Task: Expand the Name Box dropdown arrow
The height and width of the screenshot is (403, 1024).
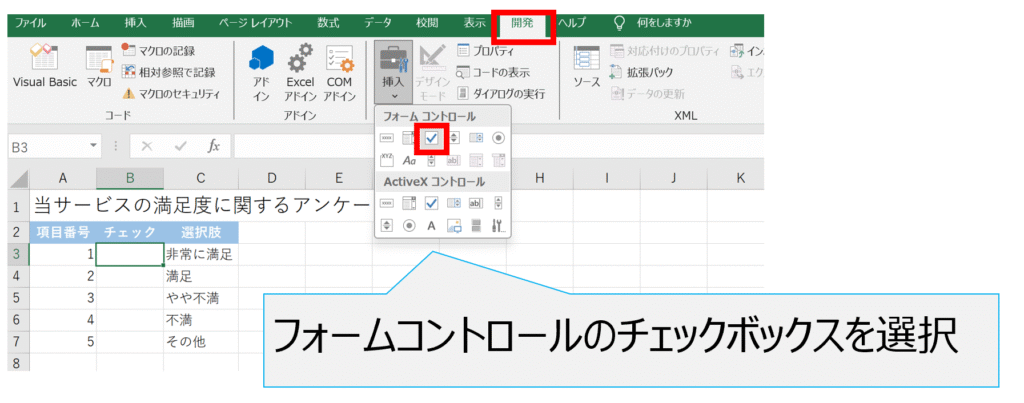Action: tap(94, 146)
